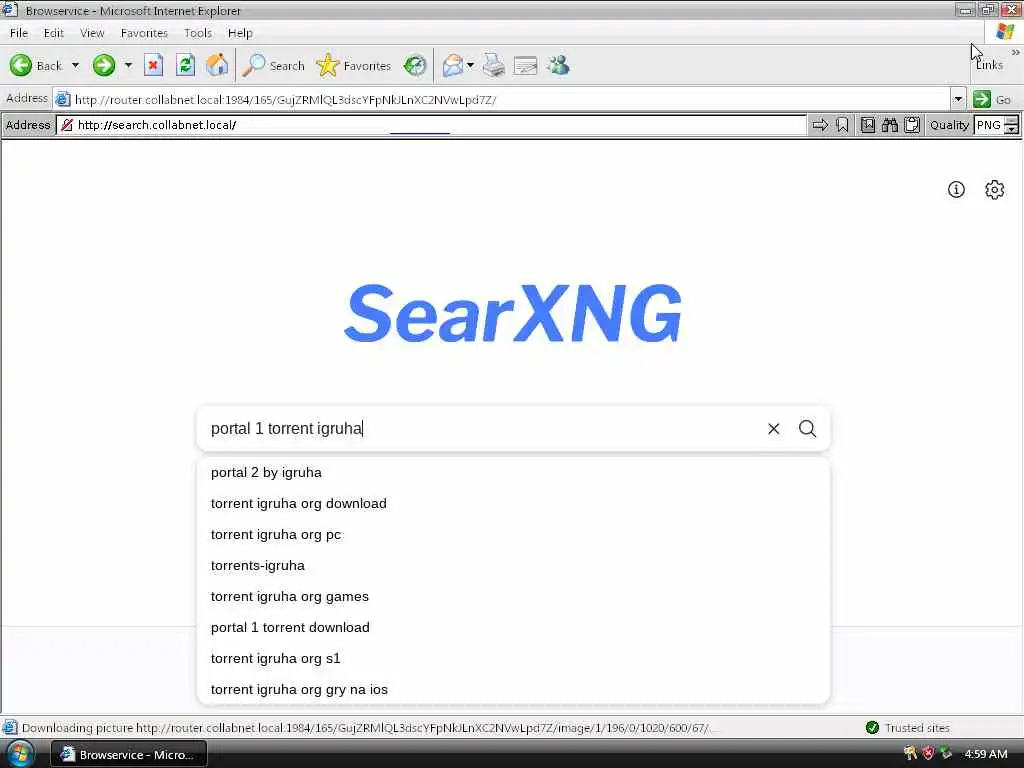
Task: Open the Tools menu
Action: pos(198,33)
